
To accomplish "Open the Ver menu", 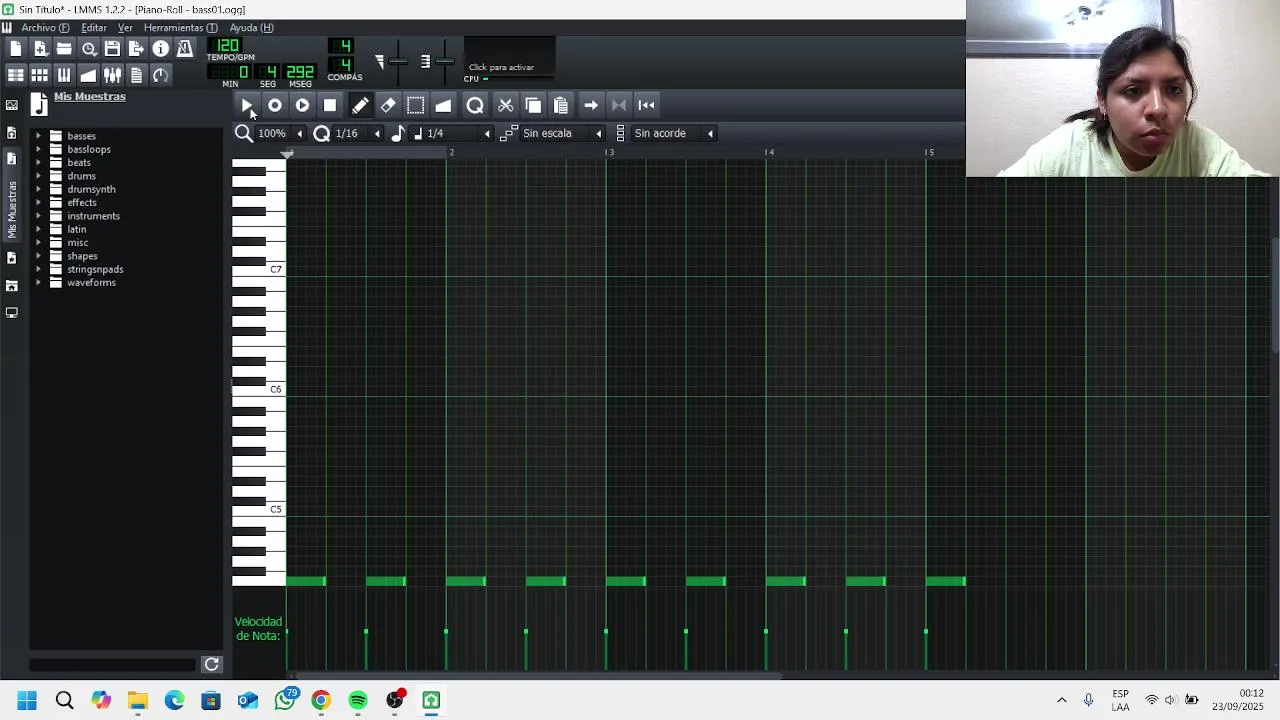I will (x=125, y=27).
